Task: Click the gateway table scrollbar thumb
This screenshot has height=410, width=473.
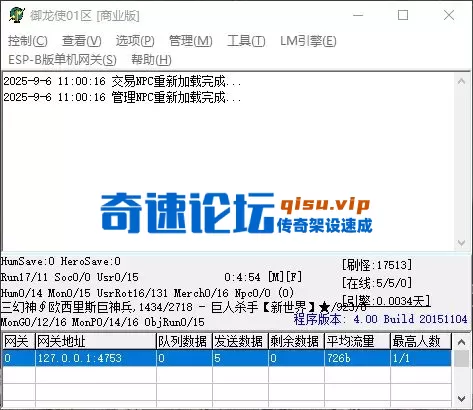Action: pos(462,358)
